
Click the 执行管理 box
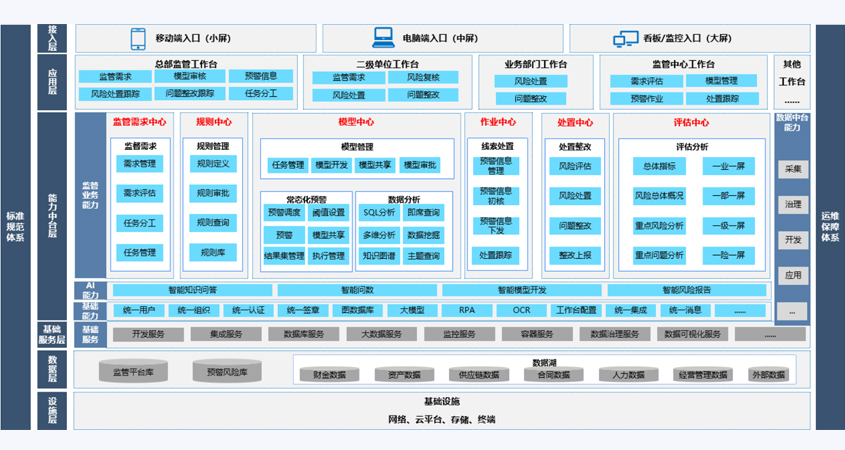pyautogui.click(x=328, y=256)
